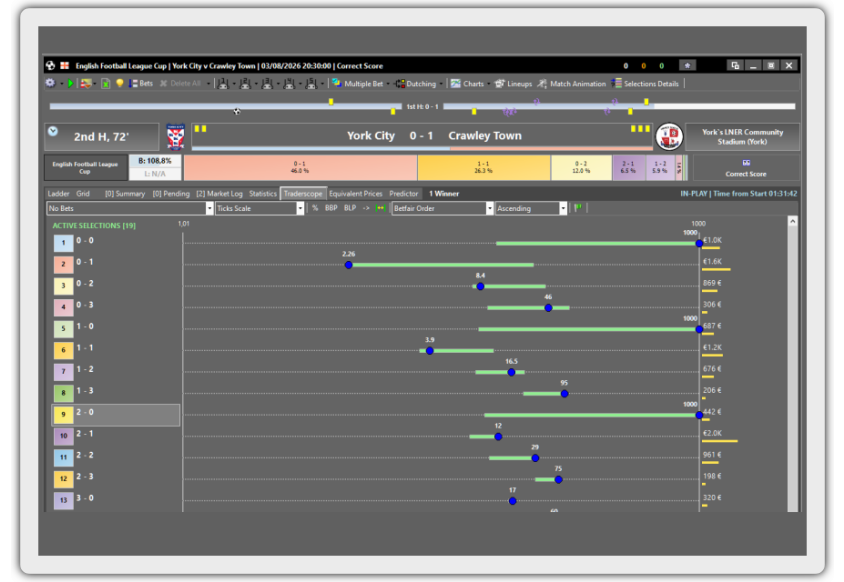Open the [2] Market Log tab
Viewport: 844px width, 582px height.
[x=219, y=194]
